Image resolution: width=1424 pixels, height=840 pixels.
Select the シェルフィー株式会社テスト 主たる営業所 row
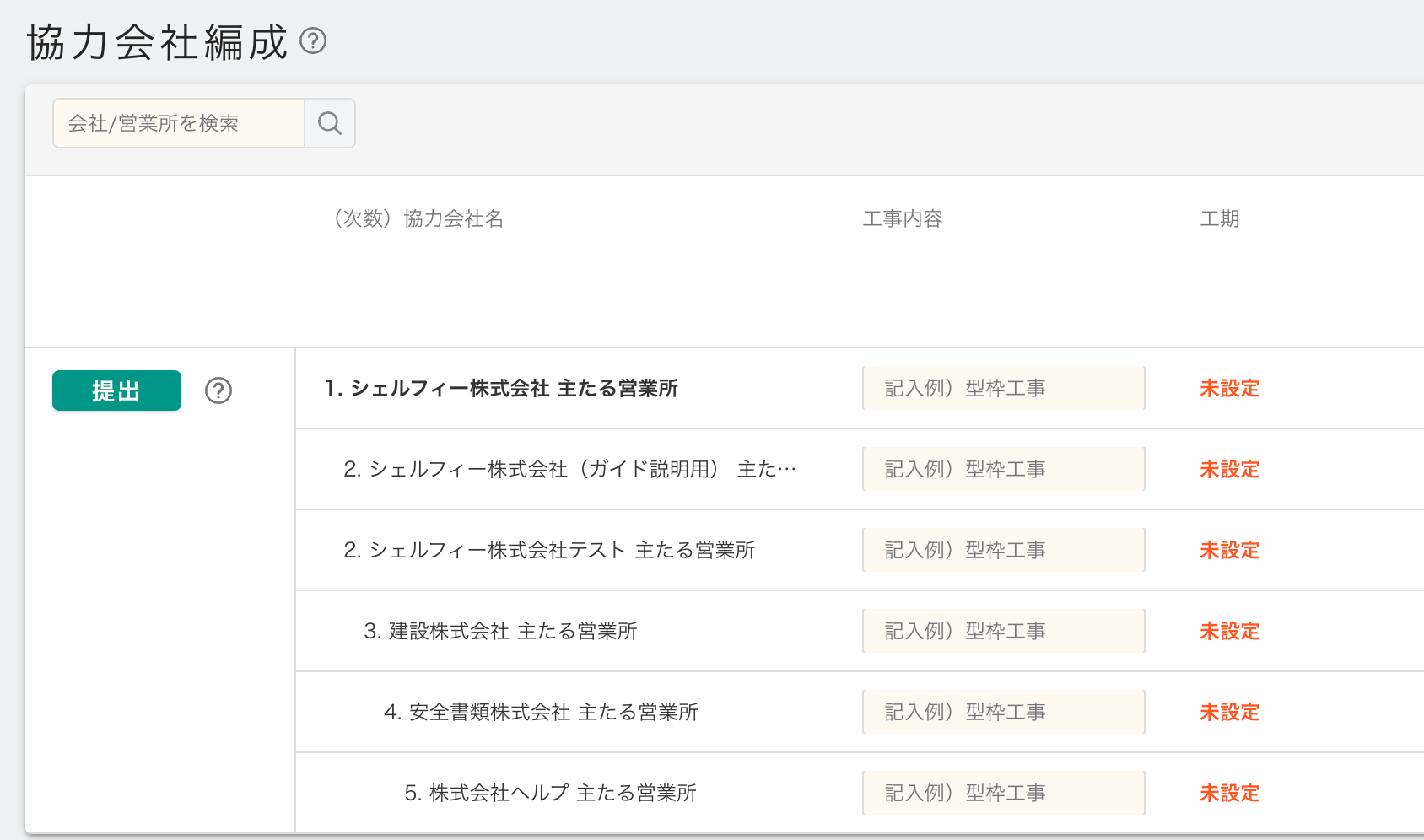tap(549, 550)
